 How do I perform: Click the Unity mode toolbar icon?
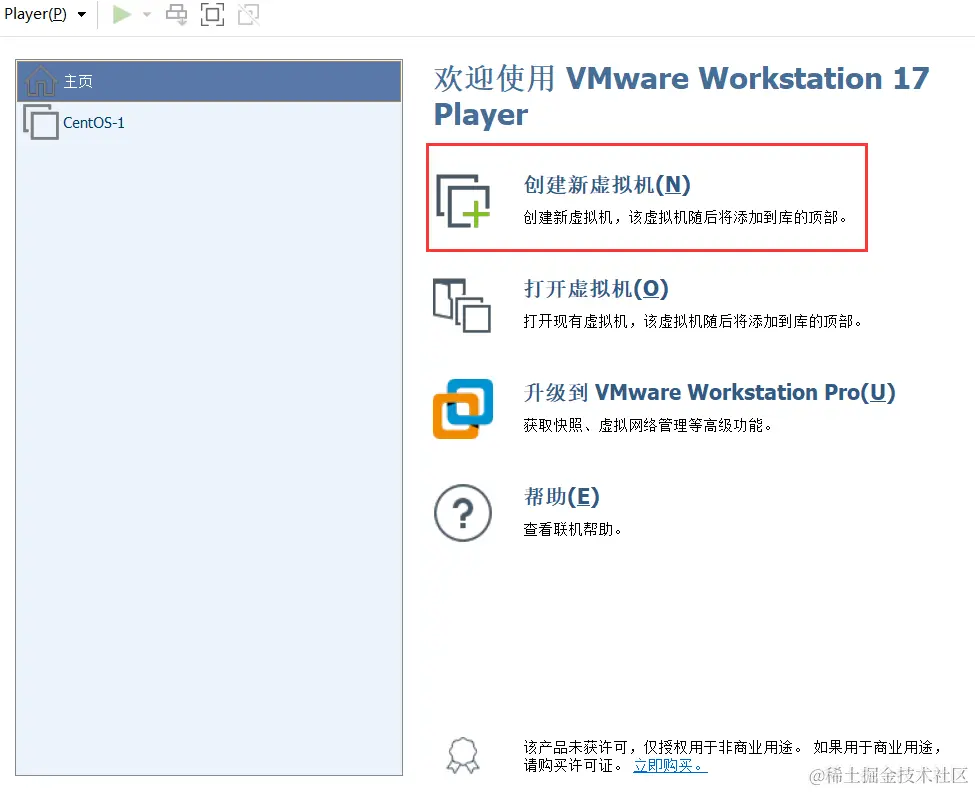click(x=249, y=14)
